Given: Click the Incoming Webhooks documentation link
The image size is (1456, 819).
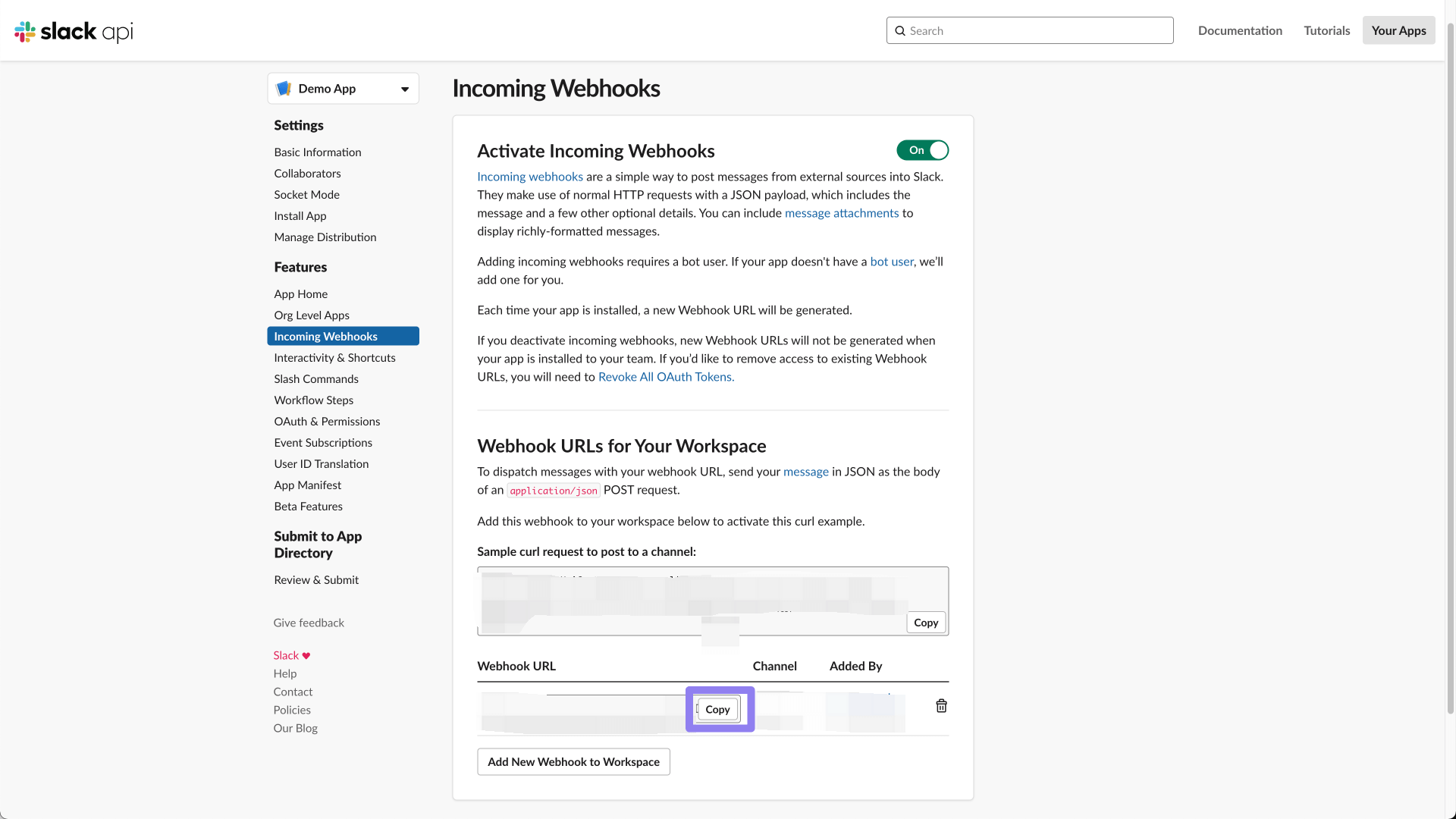Looking at the screenshot, I should tap(530, 176).
